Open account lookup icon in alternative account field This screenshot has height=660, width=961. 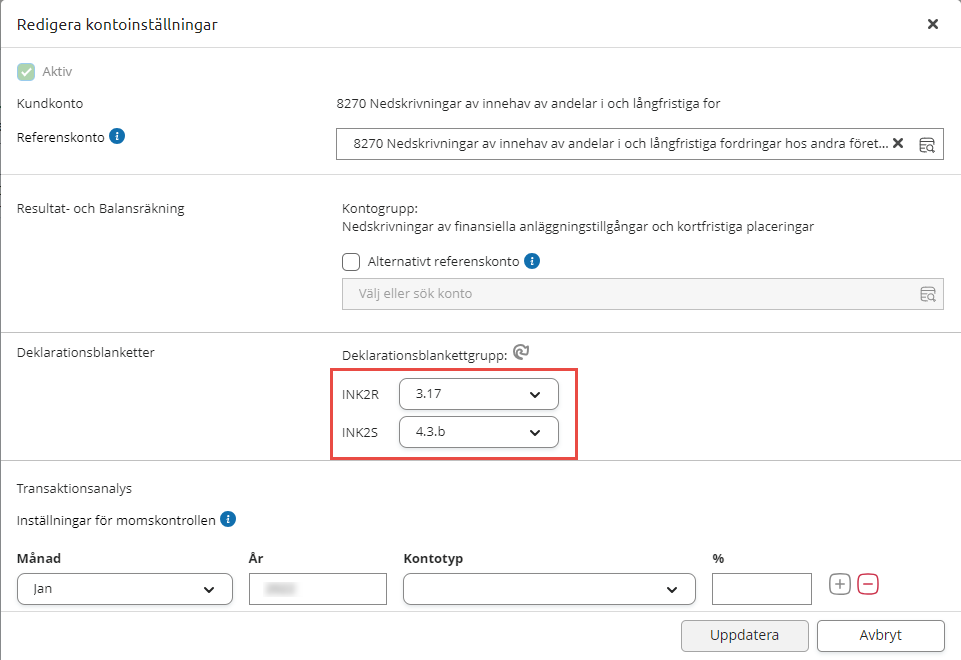tap(927, 294)
